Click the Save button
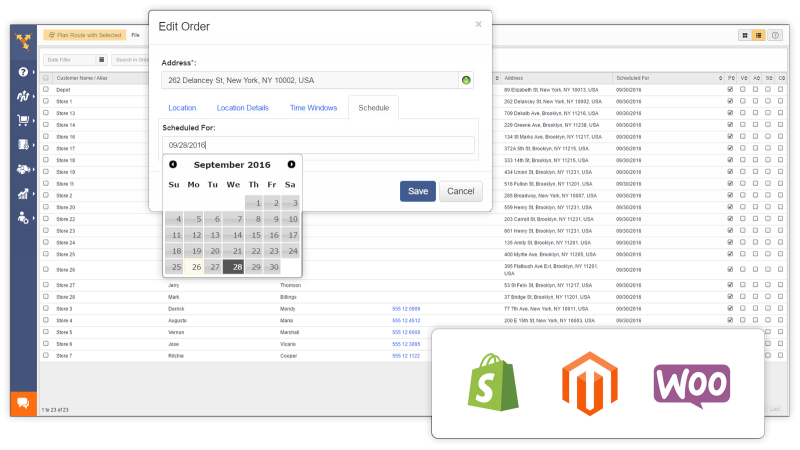The height and width of the screenshot is (450, 800). point(418,191)
